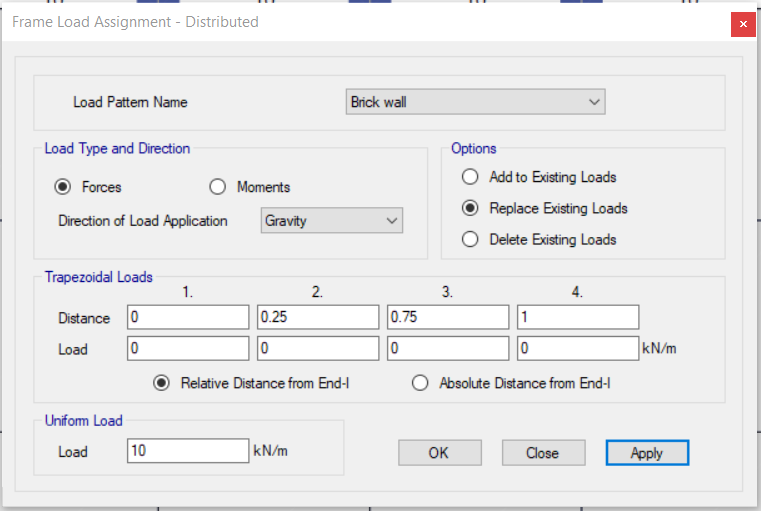Choose Delete Existing Loads option
The width and height of the screenshot is (761, 511).
470,240
